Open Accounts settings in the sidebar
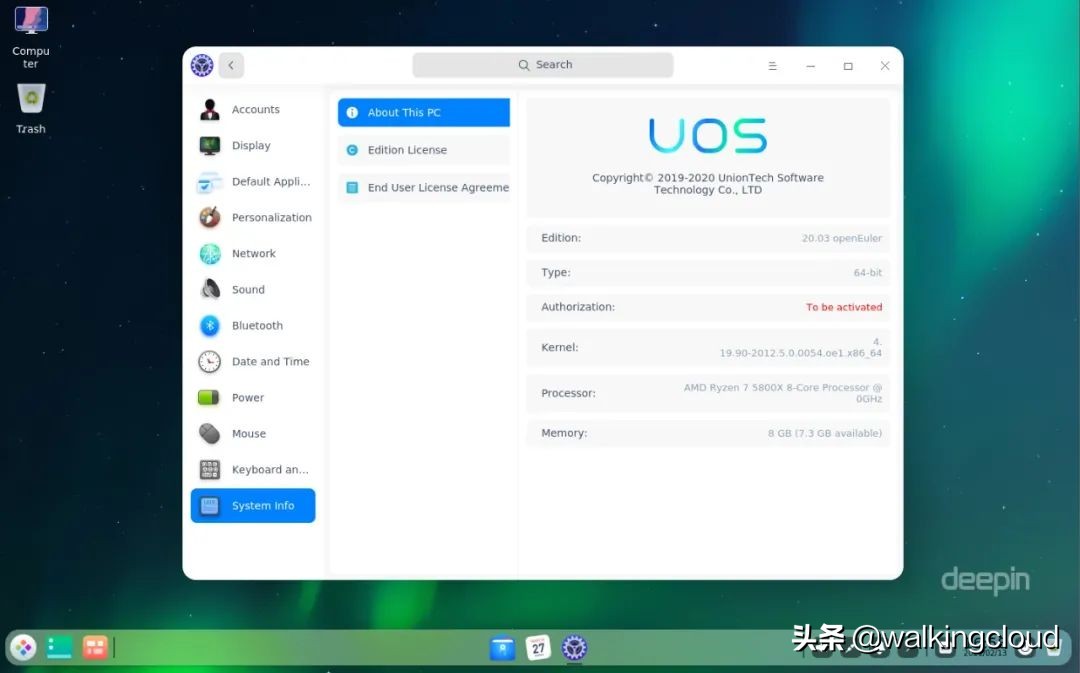Image resolution: width=1080 pixels, height=673 pixels. point(255,109)
